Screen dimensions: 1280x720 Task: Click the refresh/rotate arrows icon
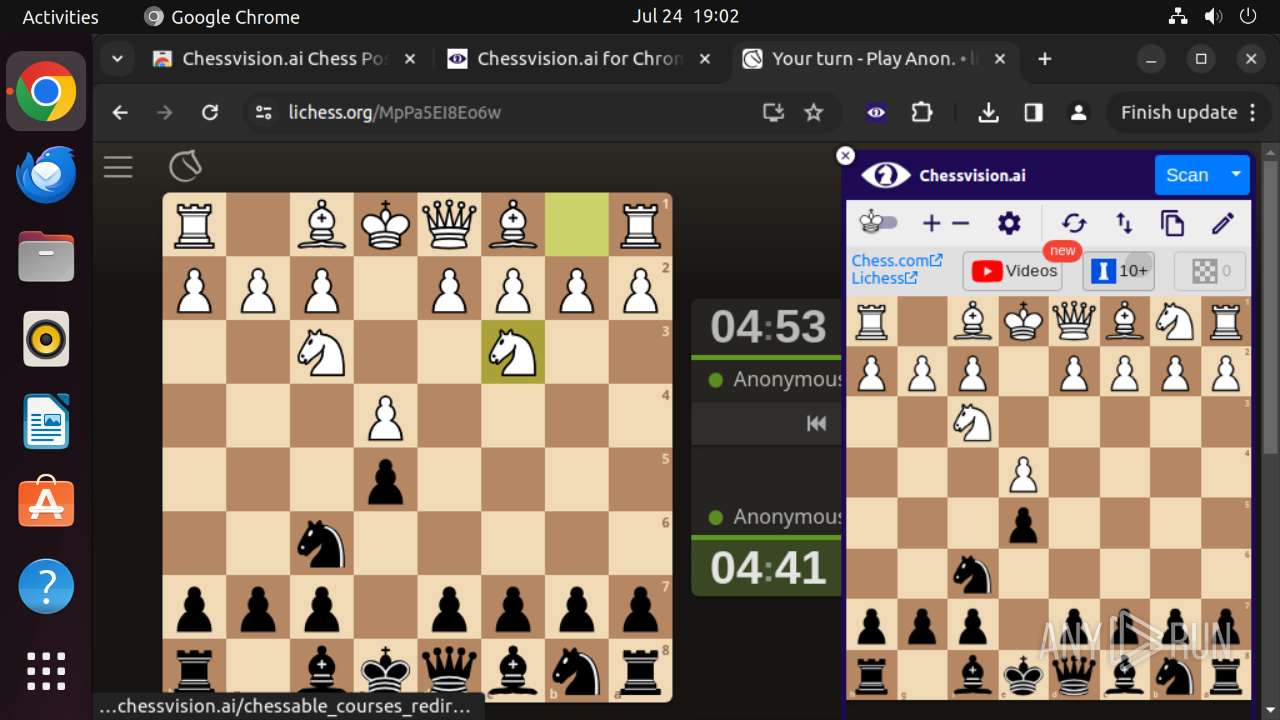1074,223
